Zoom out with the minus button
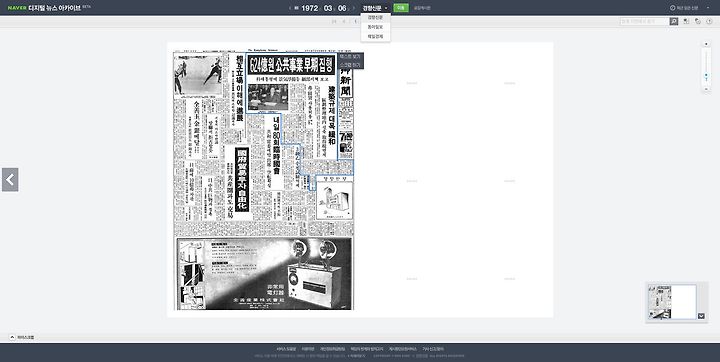720x362 pixels. (706, 89)
